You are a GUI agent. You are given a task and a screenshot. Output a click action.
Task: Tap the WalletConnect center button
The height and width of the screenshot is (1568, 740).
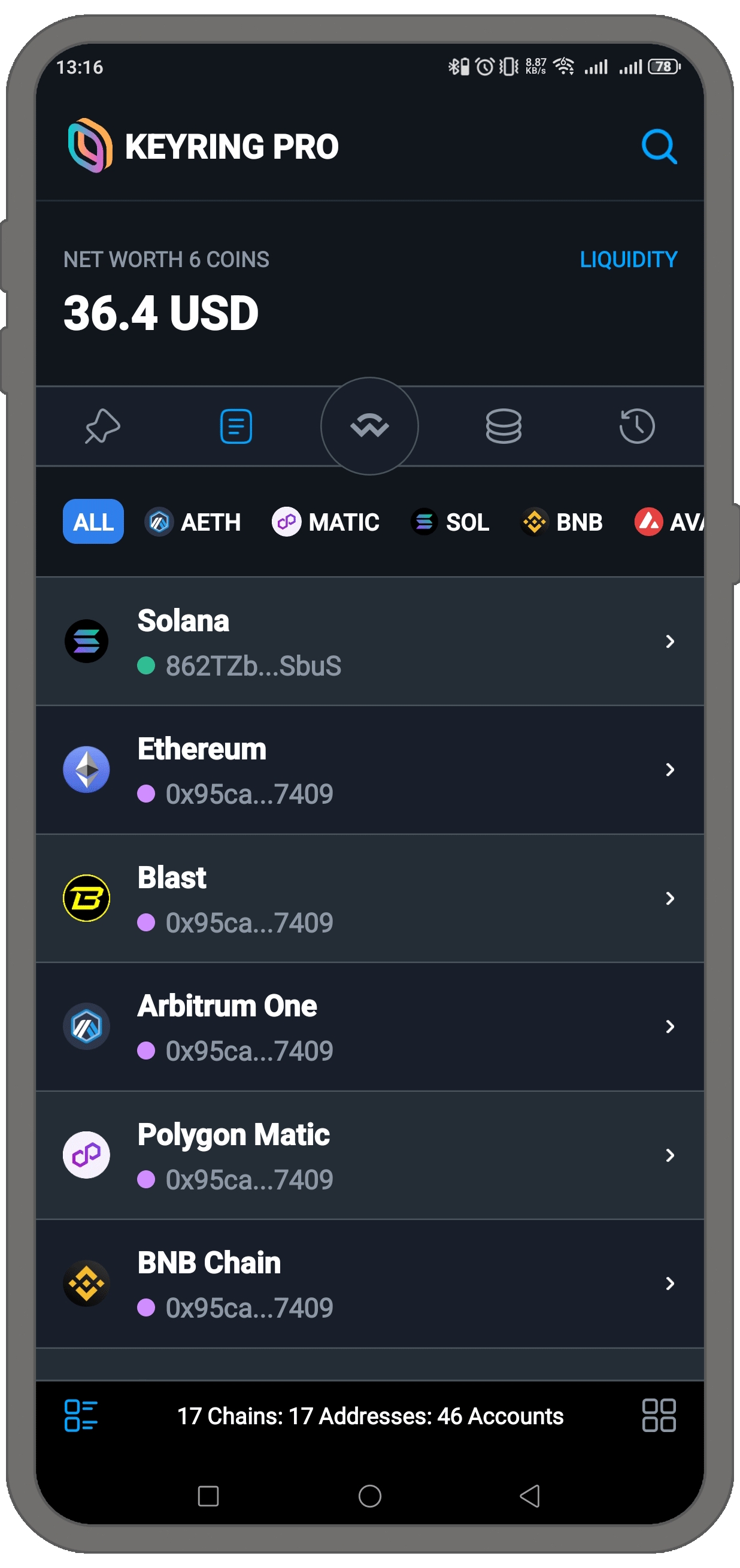pos(369,426)
